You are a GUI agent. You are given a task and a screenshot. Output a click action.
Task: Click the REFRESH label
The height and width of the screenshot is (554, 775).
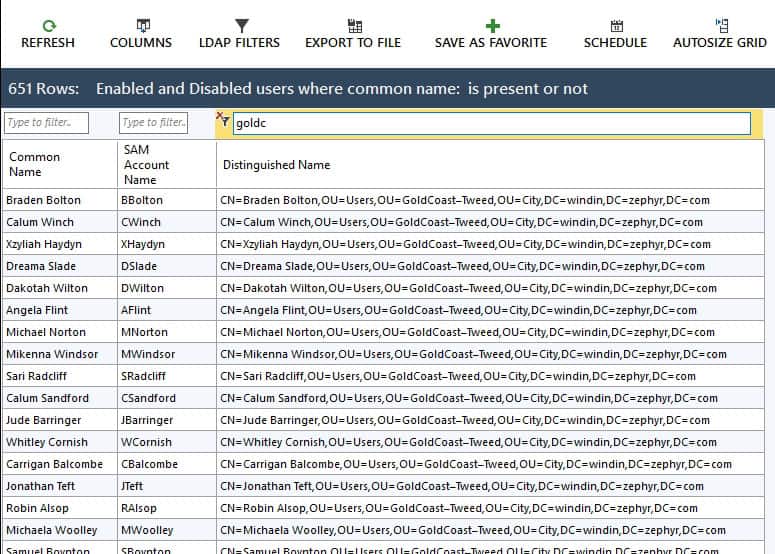point(48,43)
